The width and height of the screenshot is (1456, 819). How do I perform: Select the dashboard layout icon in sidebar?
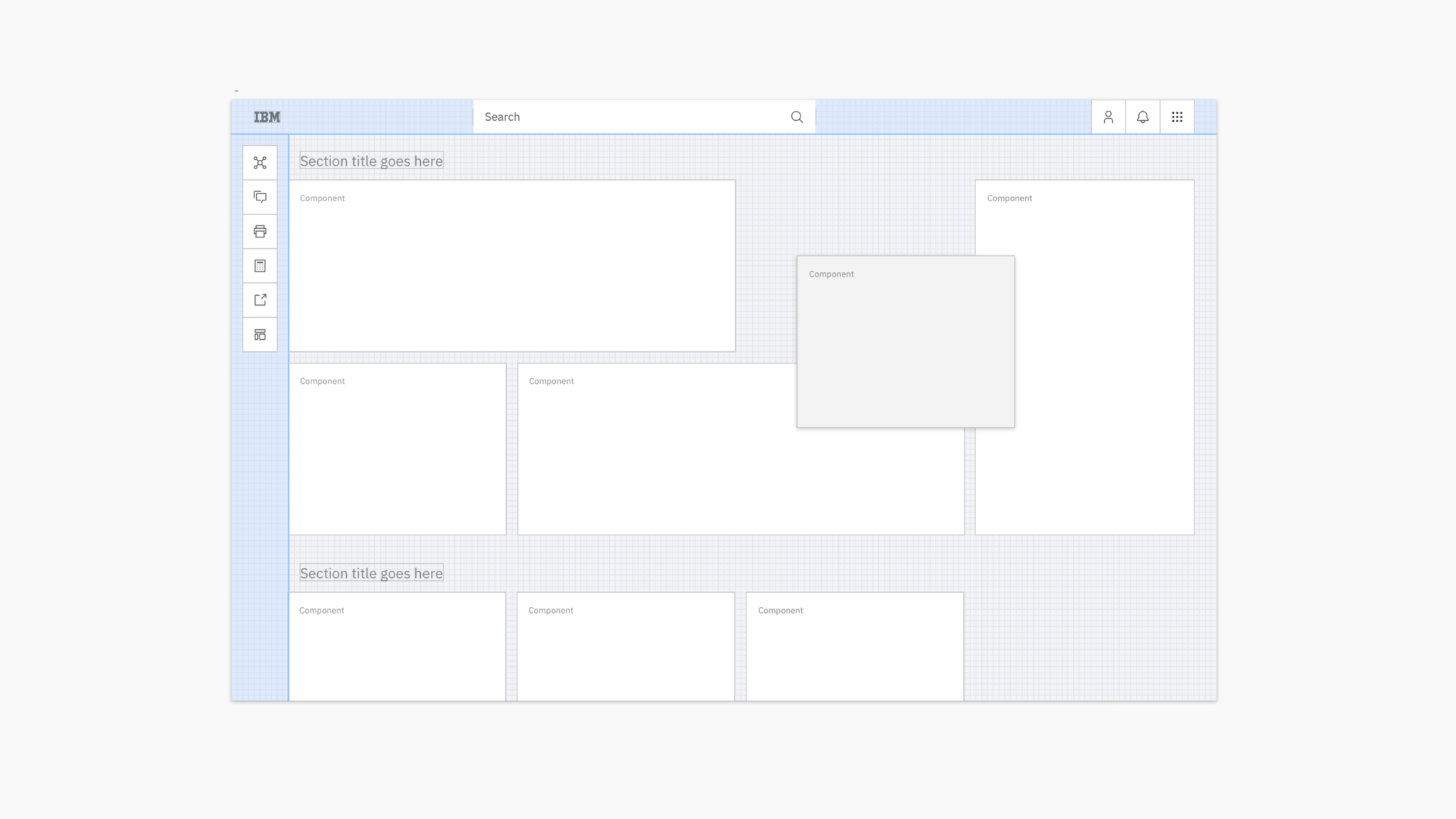[x=259, y=333]
